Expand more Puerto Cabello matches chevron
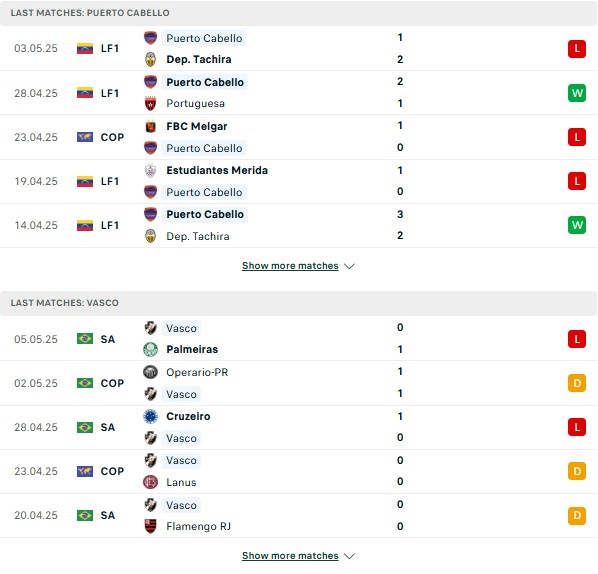The image size is (598, 574). 349,266
